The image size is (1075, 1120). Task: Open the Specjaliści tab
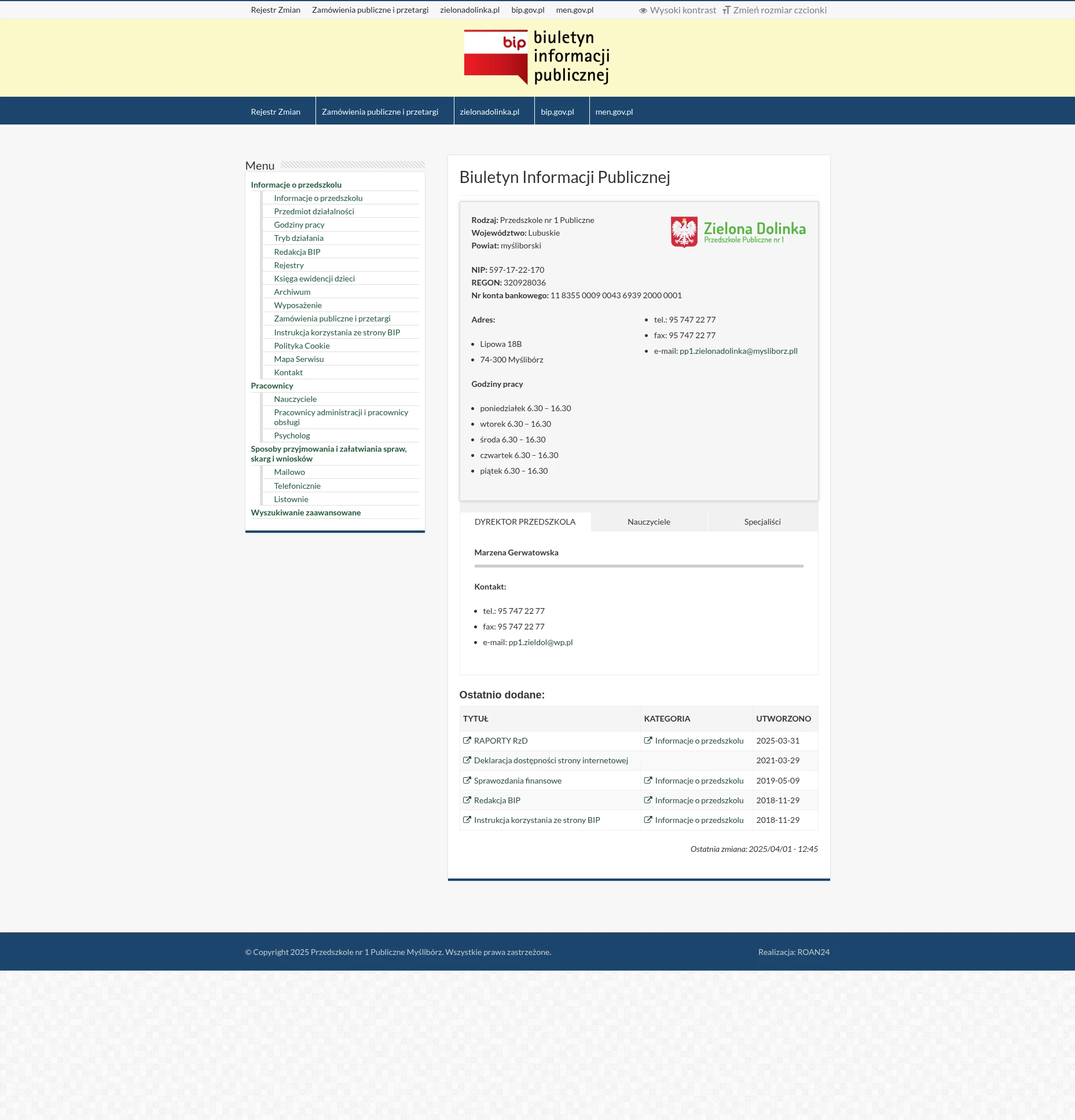point(762,521)
